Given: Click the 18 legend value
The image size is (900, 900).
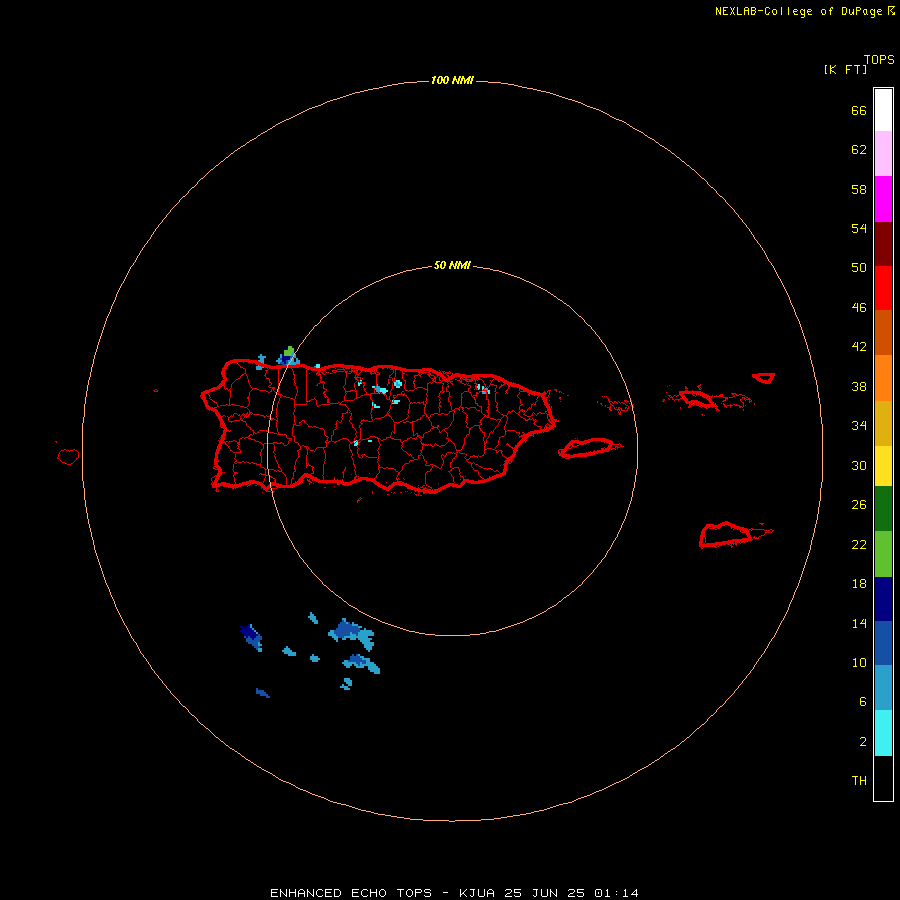Looking at the screenshot, I should pos(859,584).
